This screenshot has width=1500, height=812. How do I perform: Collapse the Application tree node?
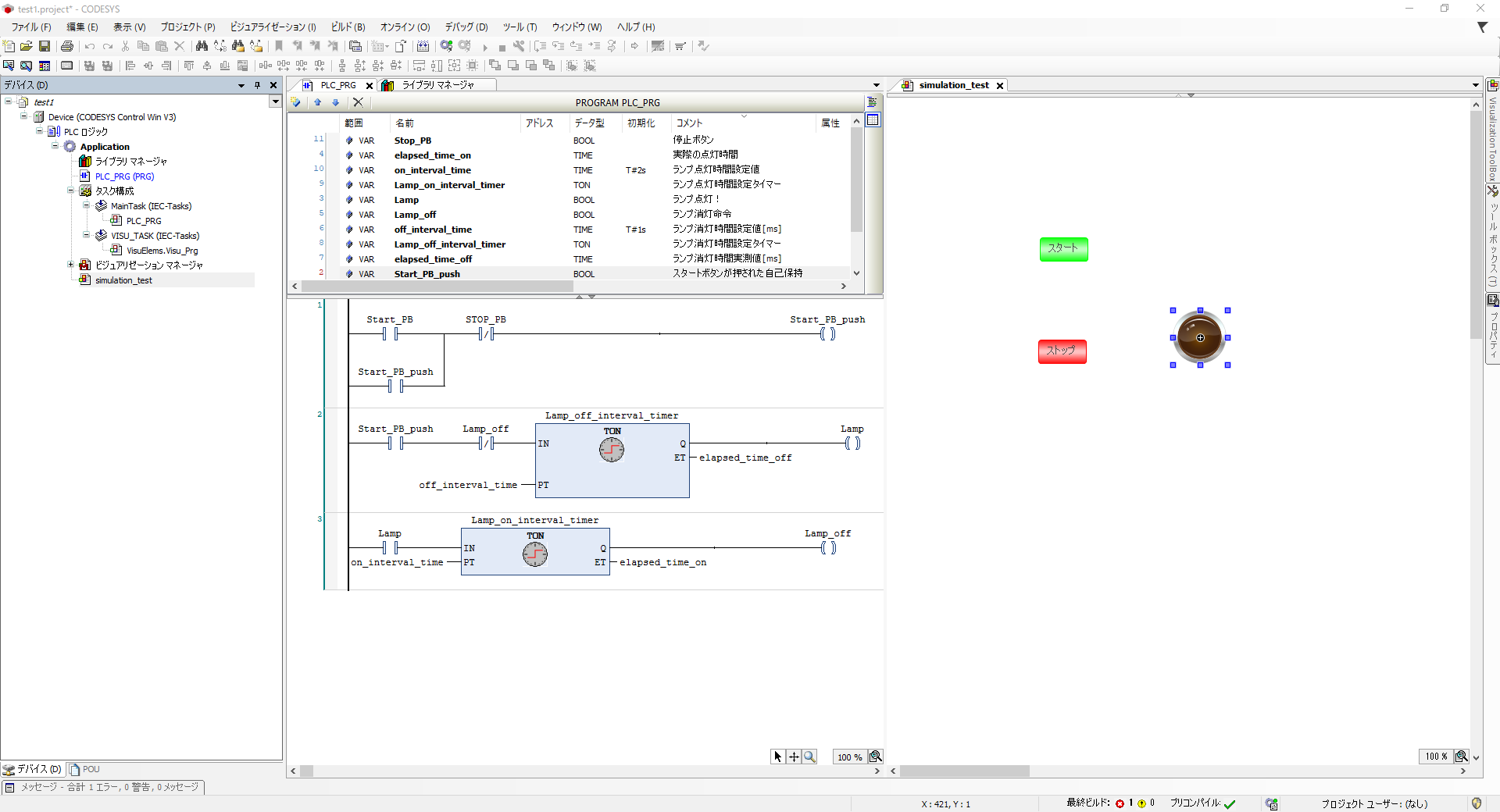click(x=55, y=146)
